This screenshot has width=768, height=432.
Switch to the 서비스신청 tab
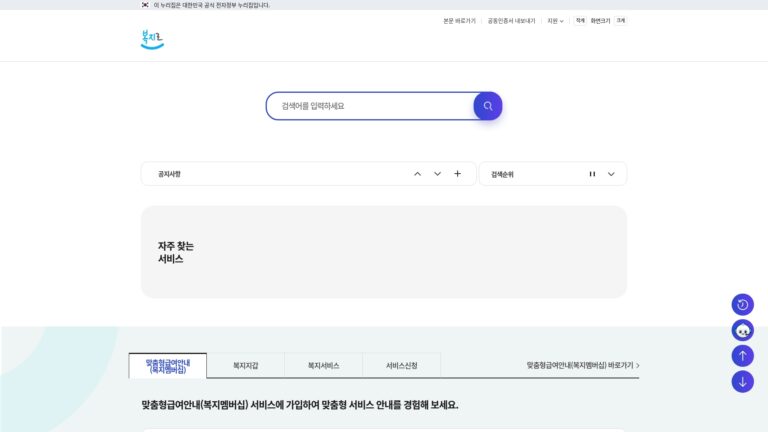[402, 366]
